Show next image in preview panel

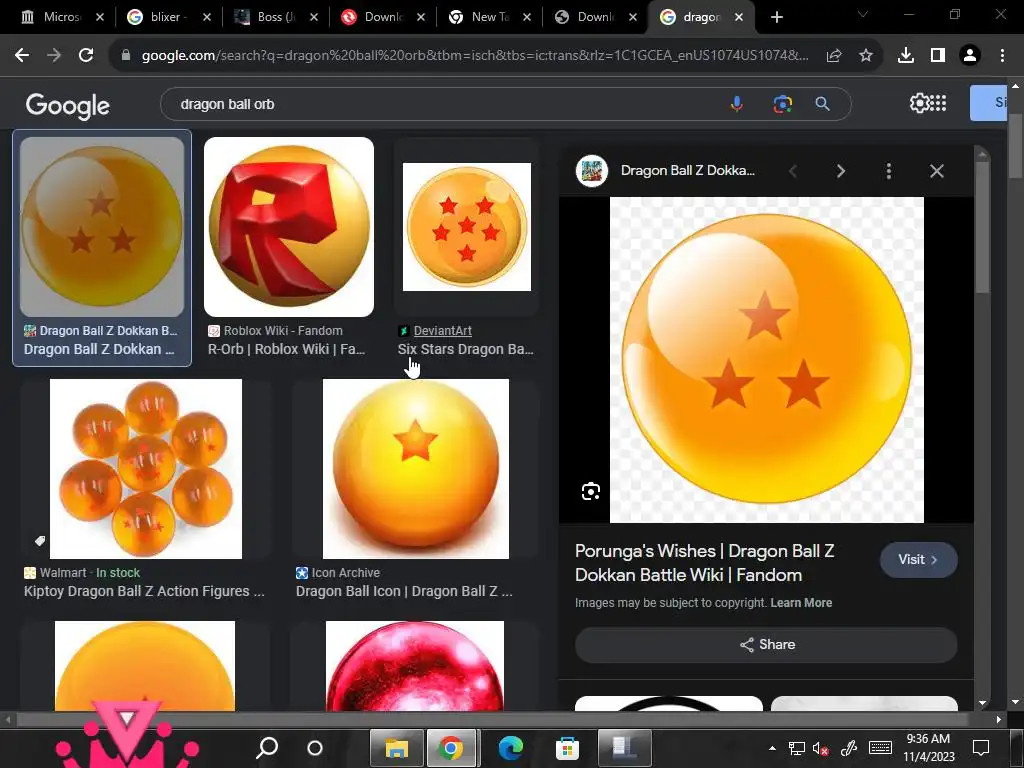click(841, 171)
